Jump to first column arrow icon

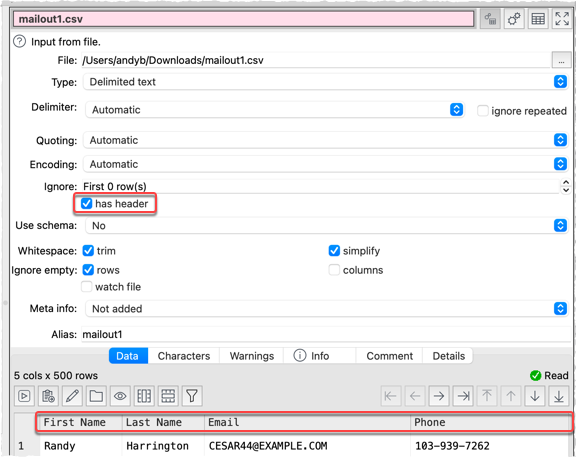click(390, 396)
